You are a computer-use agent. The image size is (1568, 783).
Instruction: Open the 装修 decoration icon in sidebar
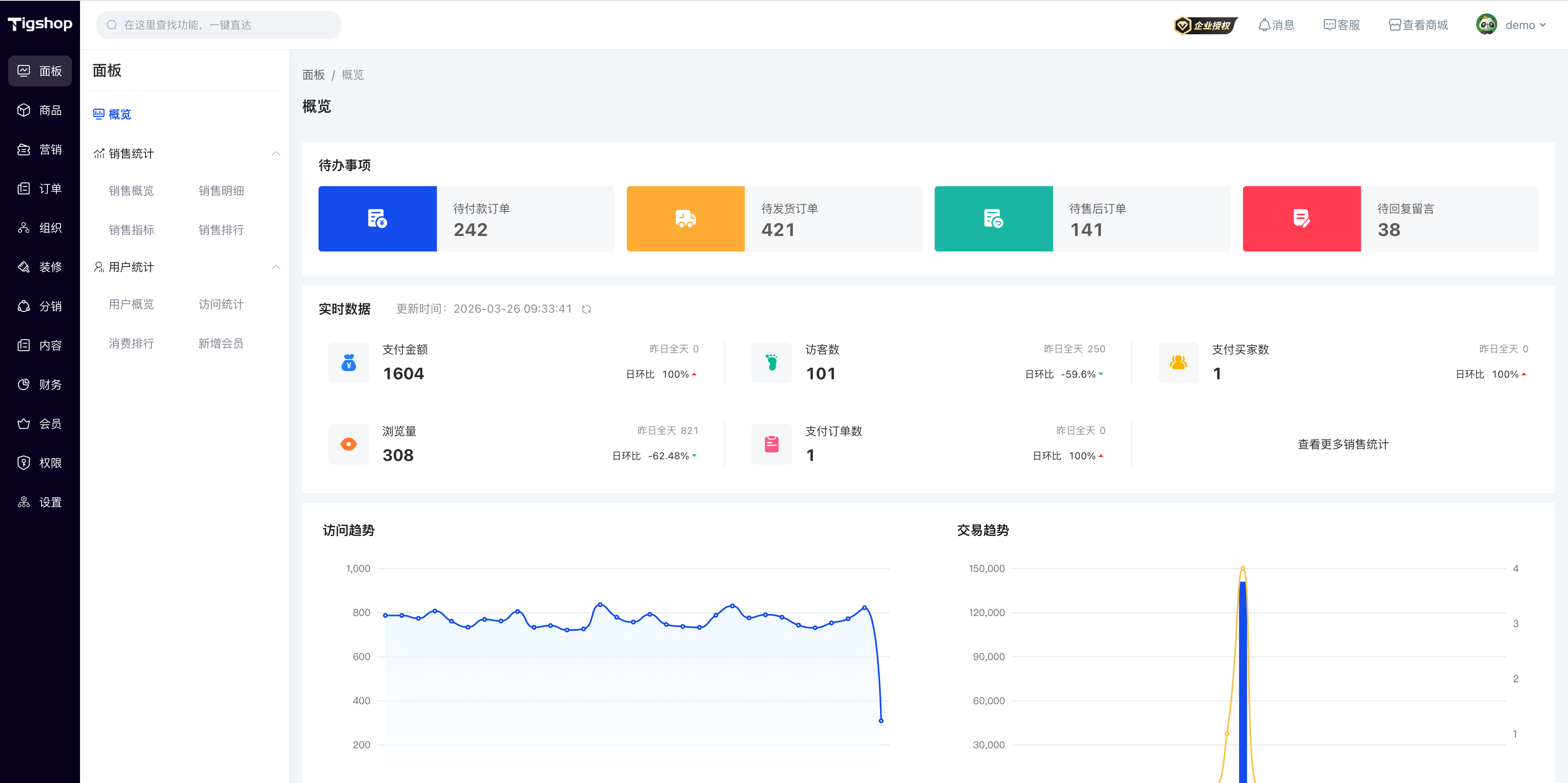(x=24, y=267)
